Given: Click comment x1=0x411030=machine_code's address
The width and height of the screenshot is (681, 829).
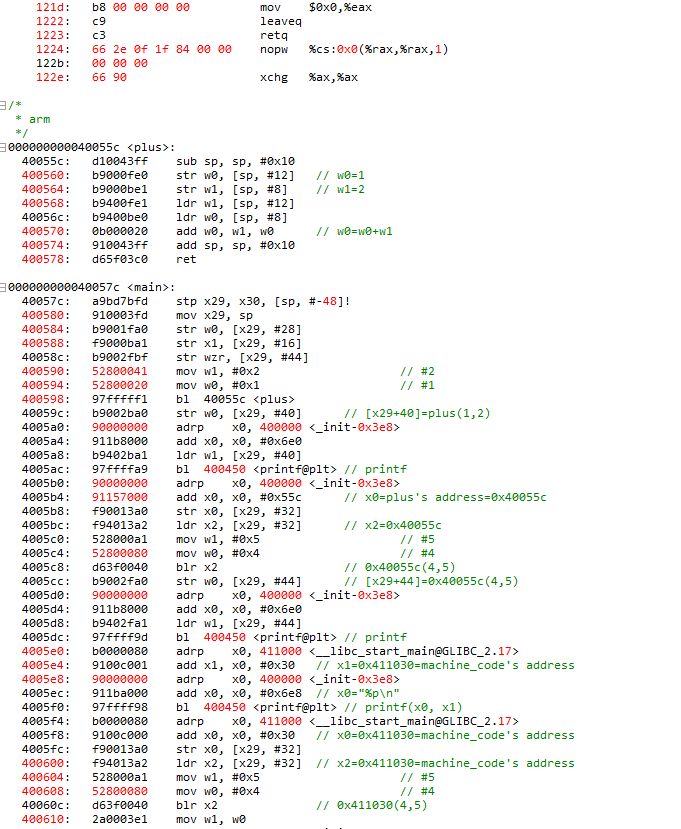Looking at the screenshot, I should 445,666.
